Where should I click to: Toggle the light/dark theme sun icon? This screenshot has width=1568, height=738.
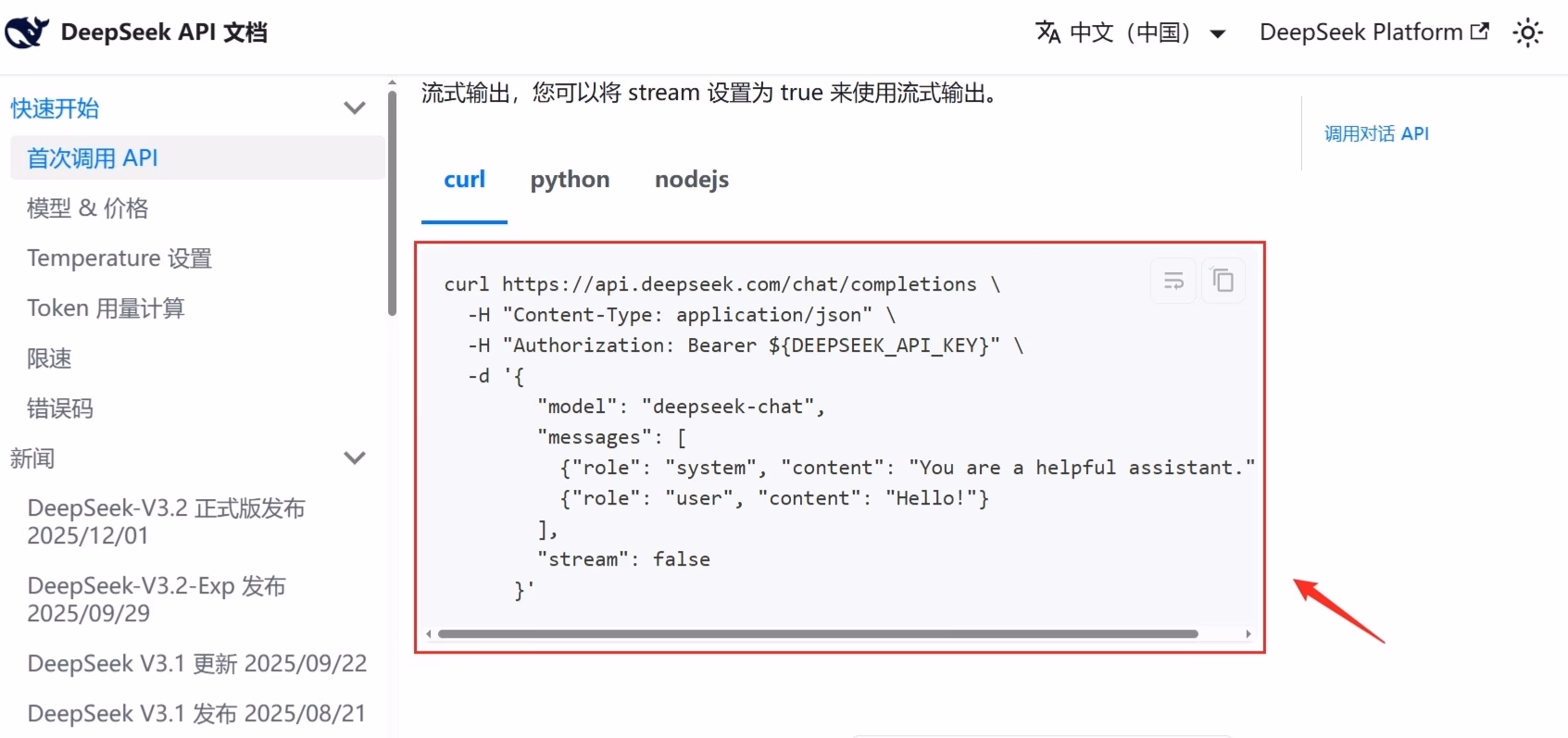(x=1528, y=32)
